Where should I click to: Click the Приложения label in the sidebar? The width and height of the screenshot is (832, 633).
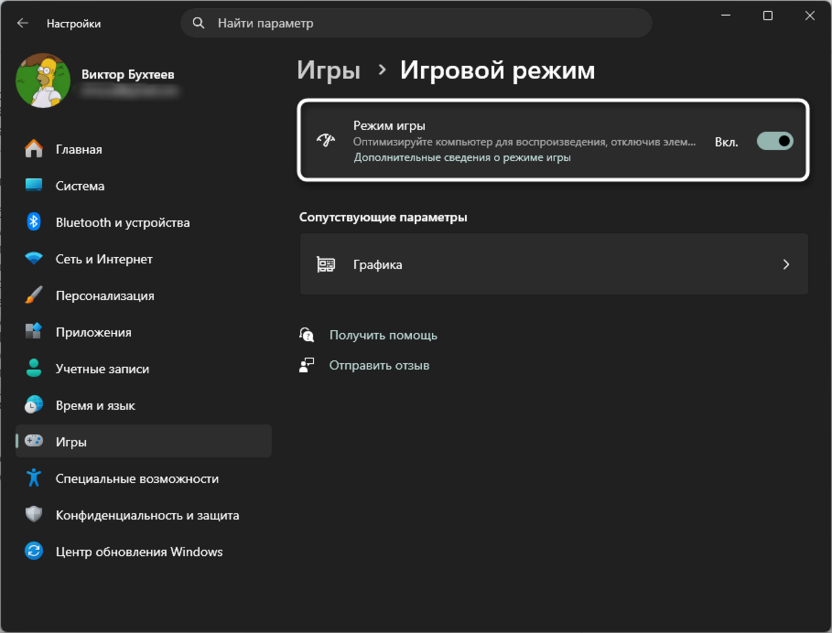93,333
